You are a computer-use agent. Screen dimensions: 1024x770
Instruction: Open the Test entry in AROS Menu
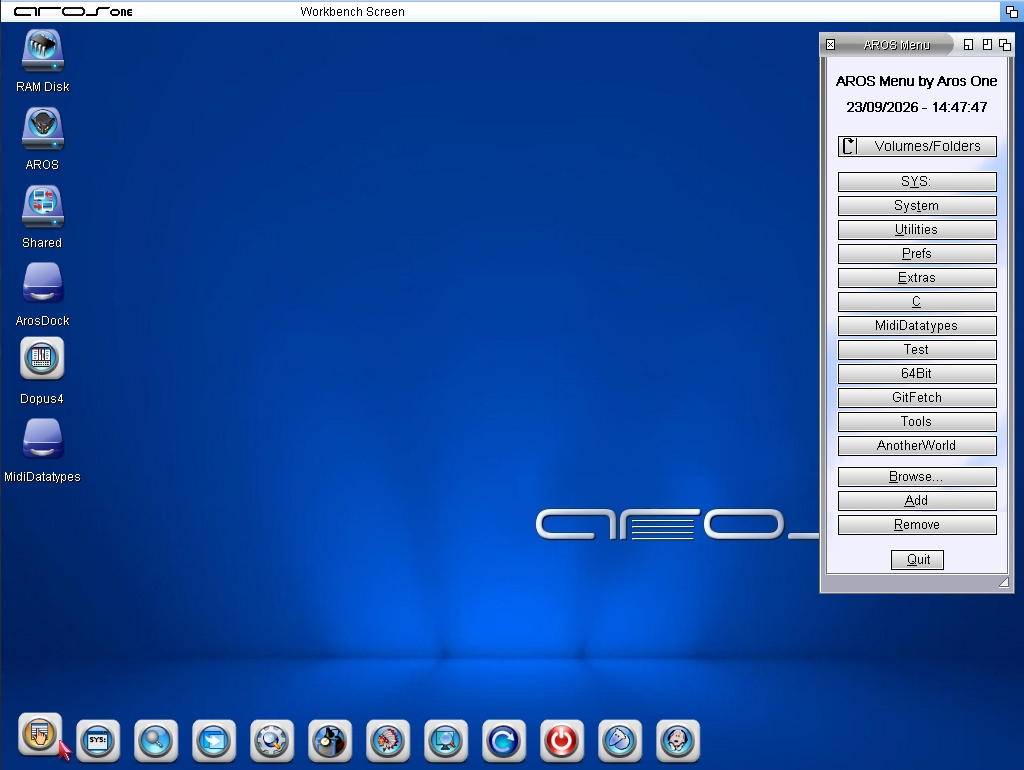click(x=917, y=350)
